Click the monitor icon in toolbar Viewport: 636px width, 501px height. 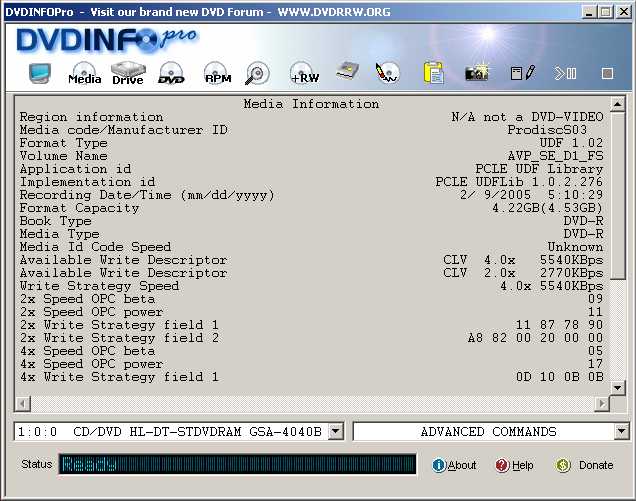tap(40, 73)
